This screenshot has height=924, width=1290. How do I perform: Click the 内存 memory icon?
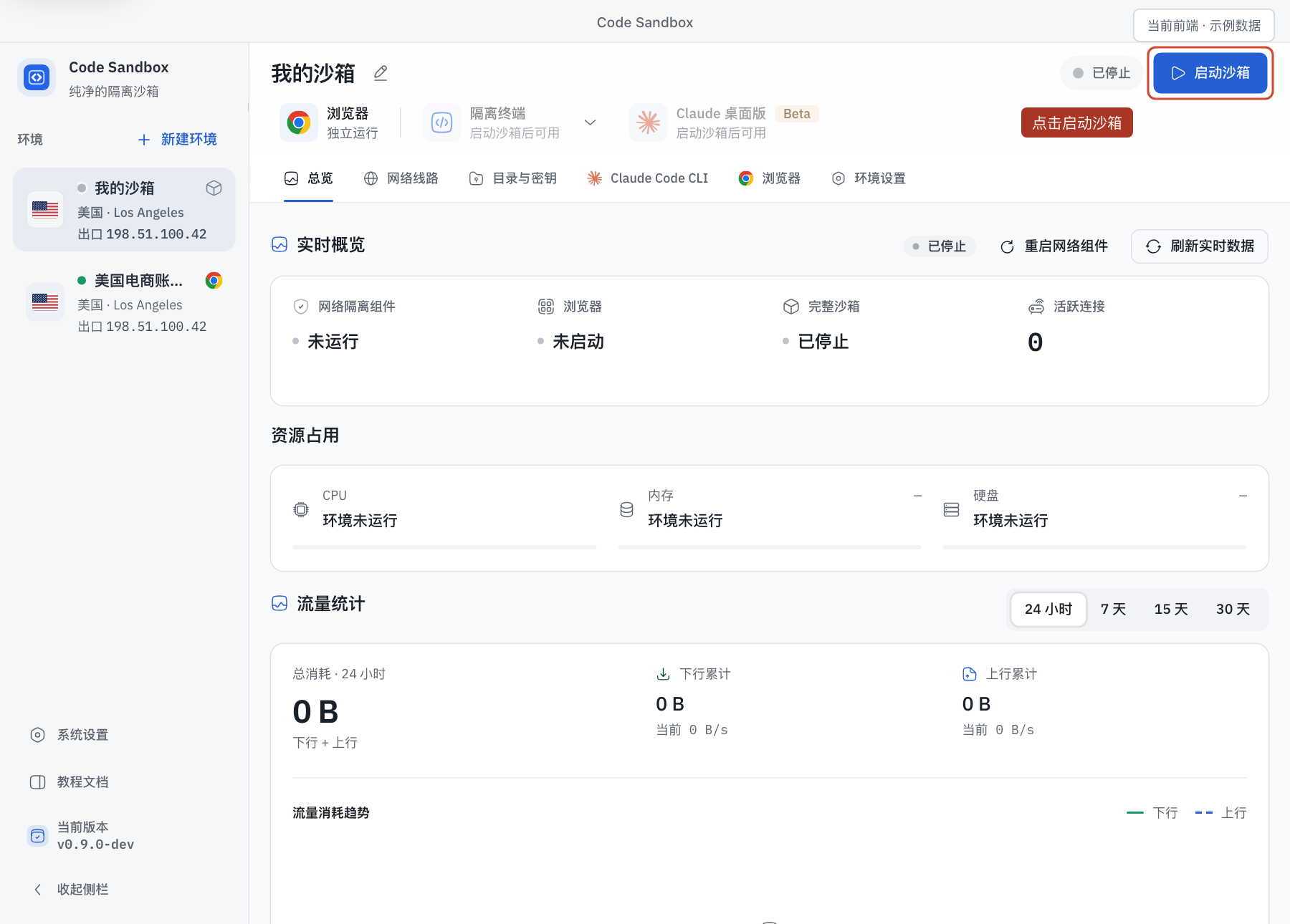(x=626, y=509)
